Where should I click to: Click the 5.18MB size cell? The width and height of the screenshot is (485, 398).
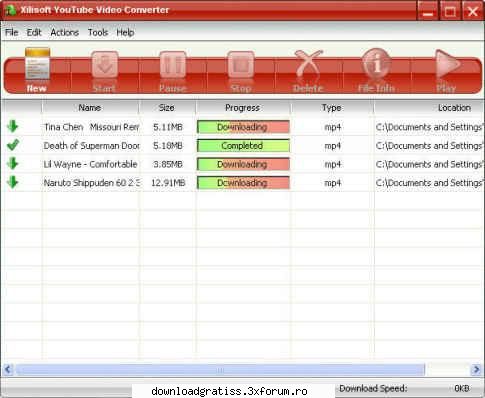pos(168,146)
